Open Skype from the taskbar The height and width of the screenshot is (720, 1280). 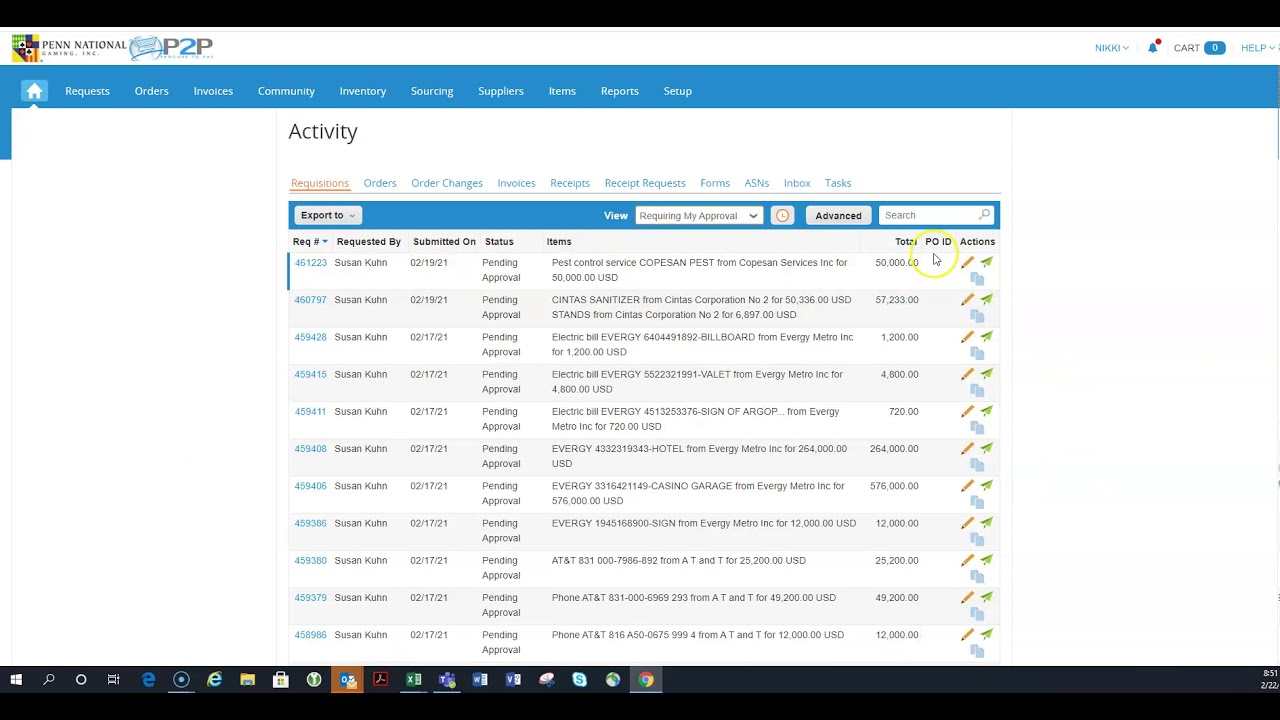(x=580, y=680)
